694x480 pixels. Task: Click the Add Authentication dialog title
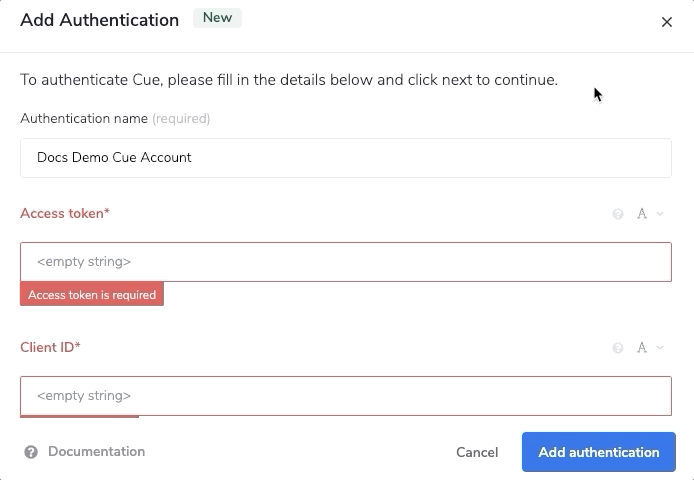coord(100,20)
